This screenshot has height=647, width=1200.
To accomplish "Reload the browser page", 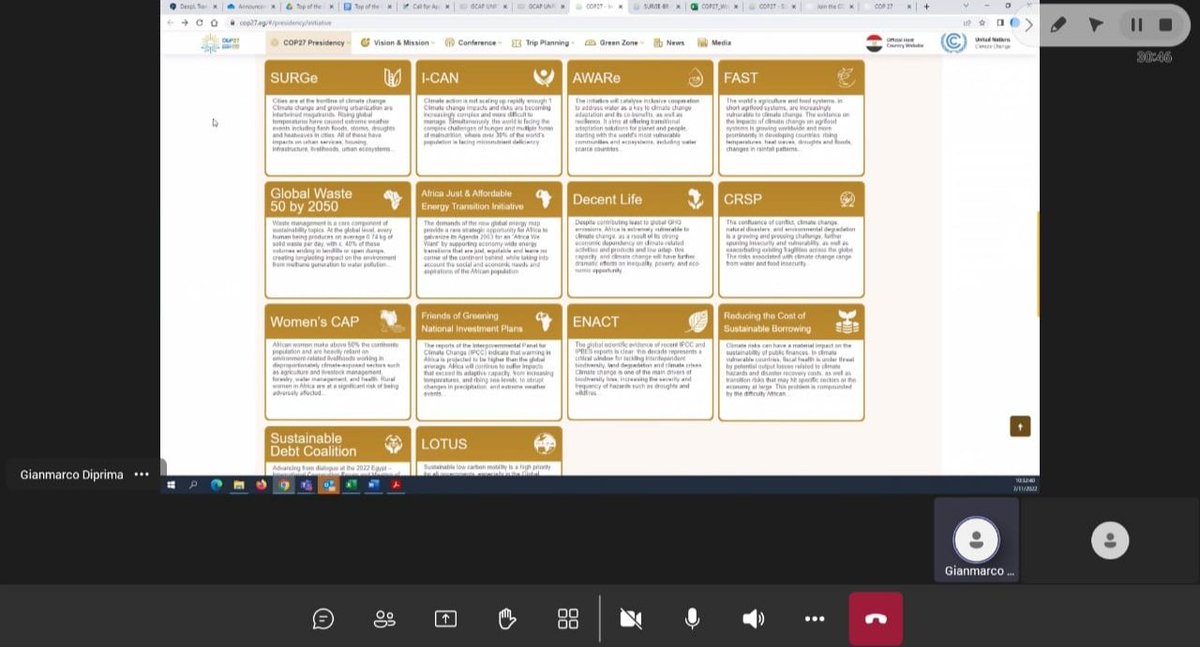I will (x=199, y=22).
